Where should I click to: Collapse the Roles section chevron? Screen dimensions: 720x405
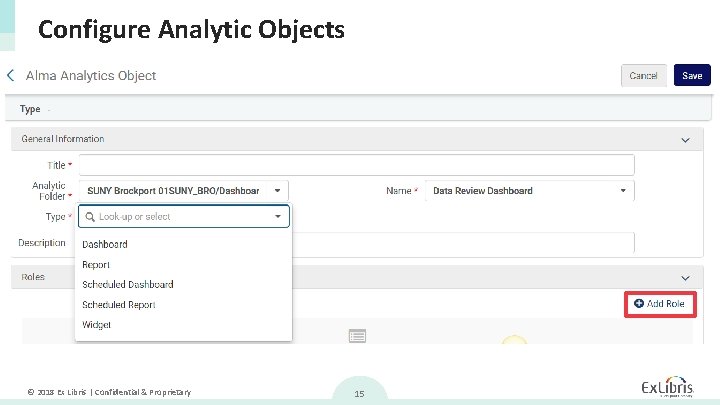pos(685,278)
